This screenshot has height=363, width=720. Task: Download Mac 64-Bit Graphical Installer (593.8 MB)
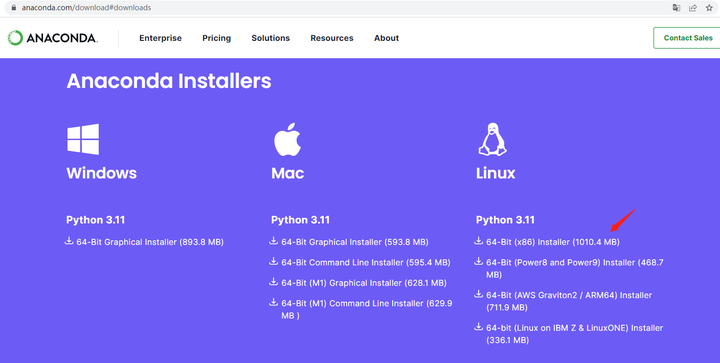click(354, 242)
